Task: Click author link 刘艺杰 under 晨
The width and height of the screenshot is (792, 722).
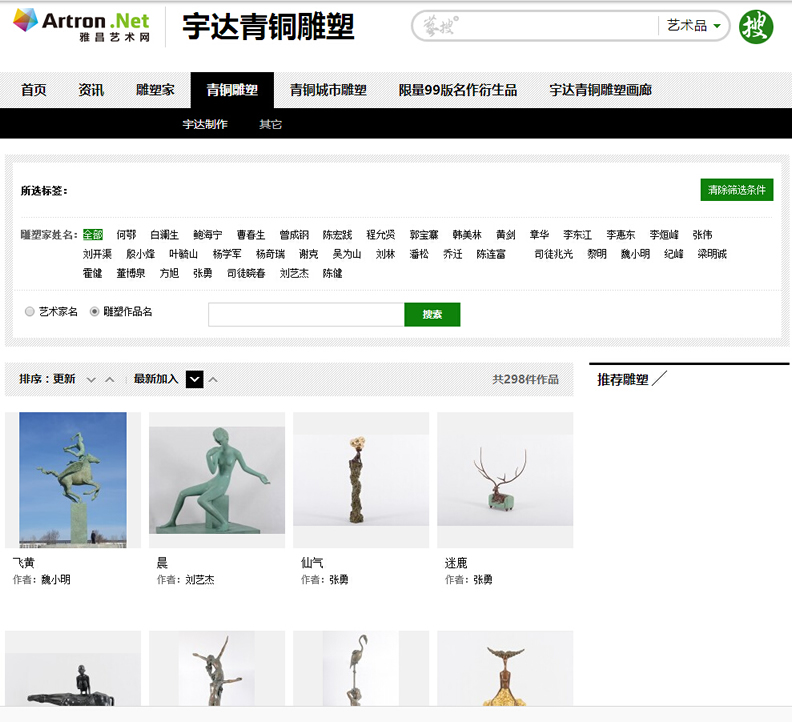Action: point(200,580)
